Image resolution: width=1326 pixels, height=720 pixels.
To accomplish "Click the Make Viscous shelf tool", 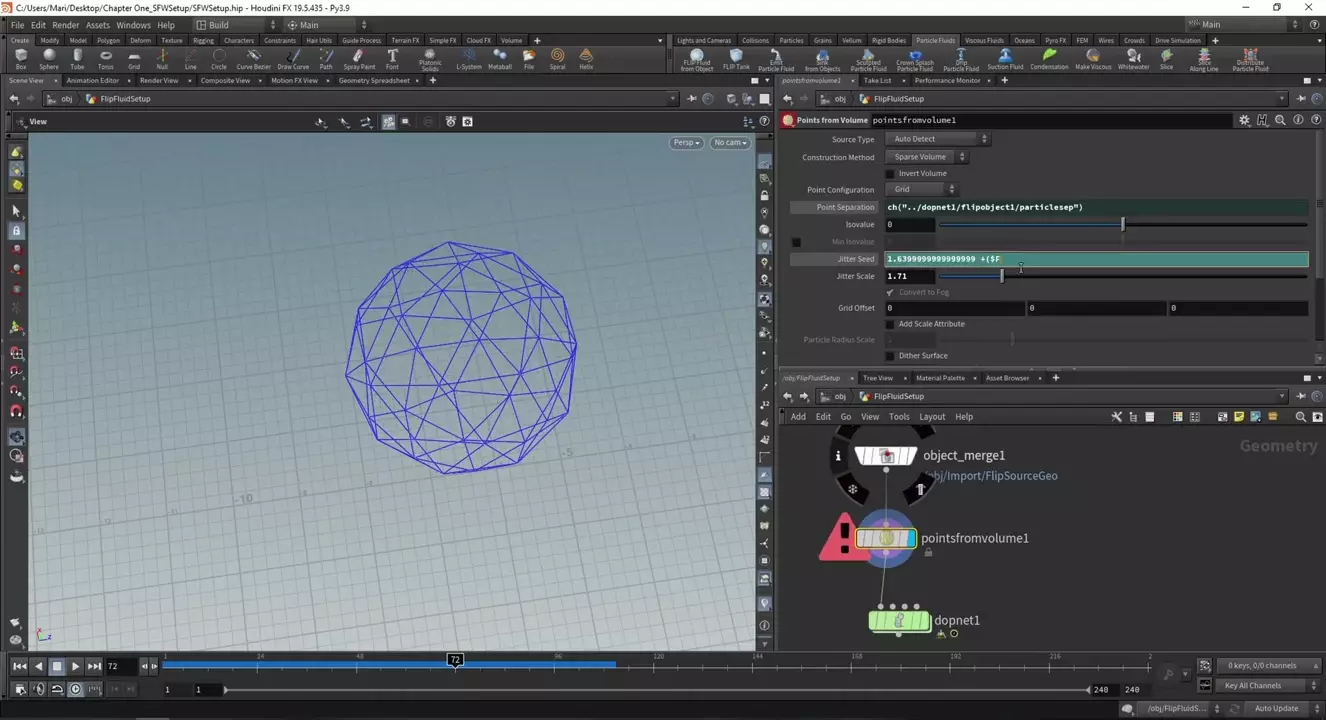I will click(x=1092, y=59).
